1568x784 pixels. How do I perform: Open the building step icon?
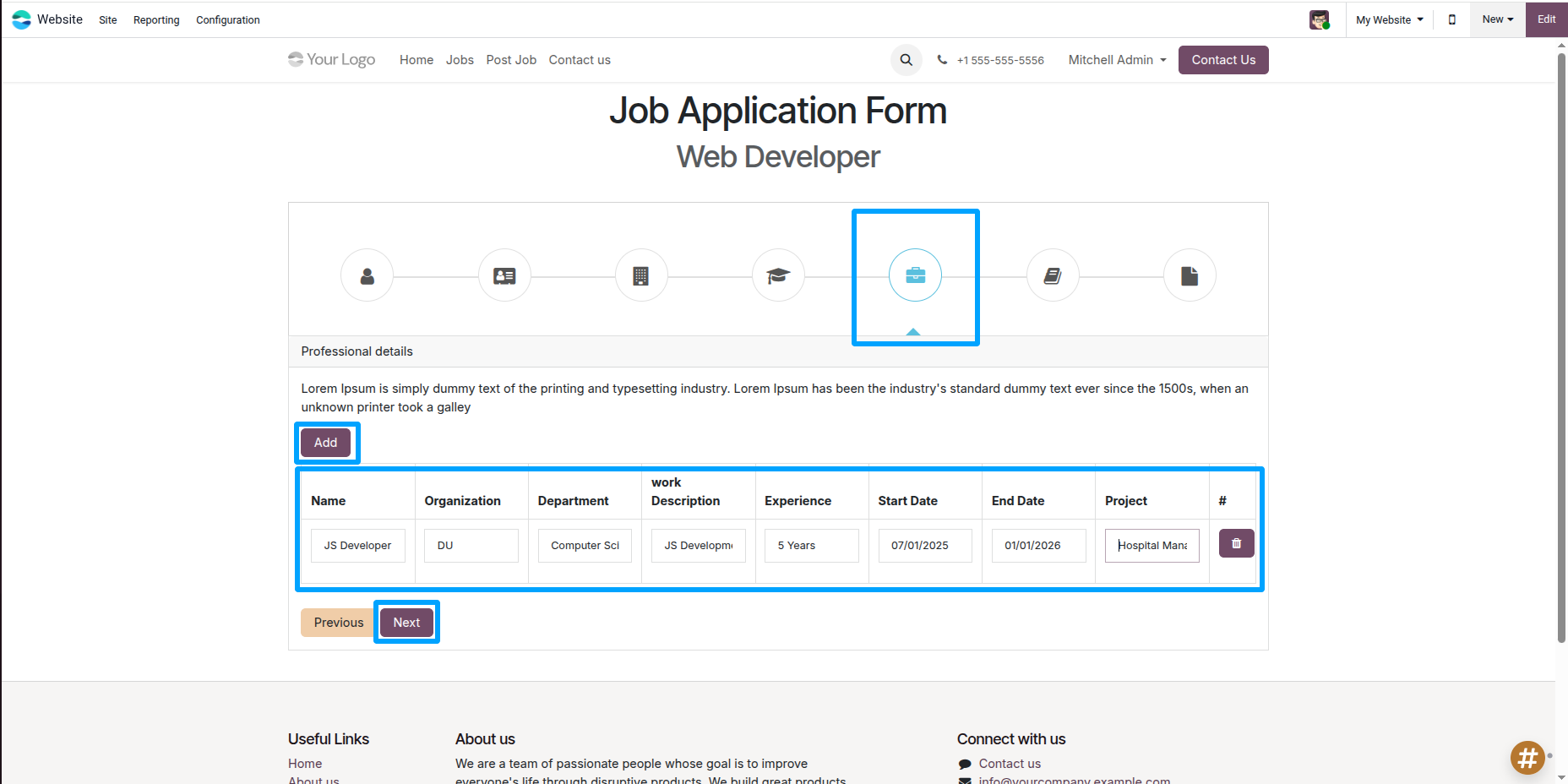point(641,275)
